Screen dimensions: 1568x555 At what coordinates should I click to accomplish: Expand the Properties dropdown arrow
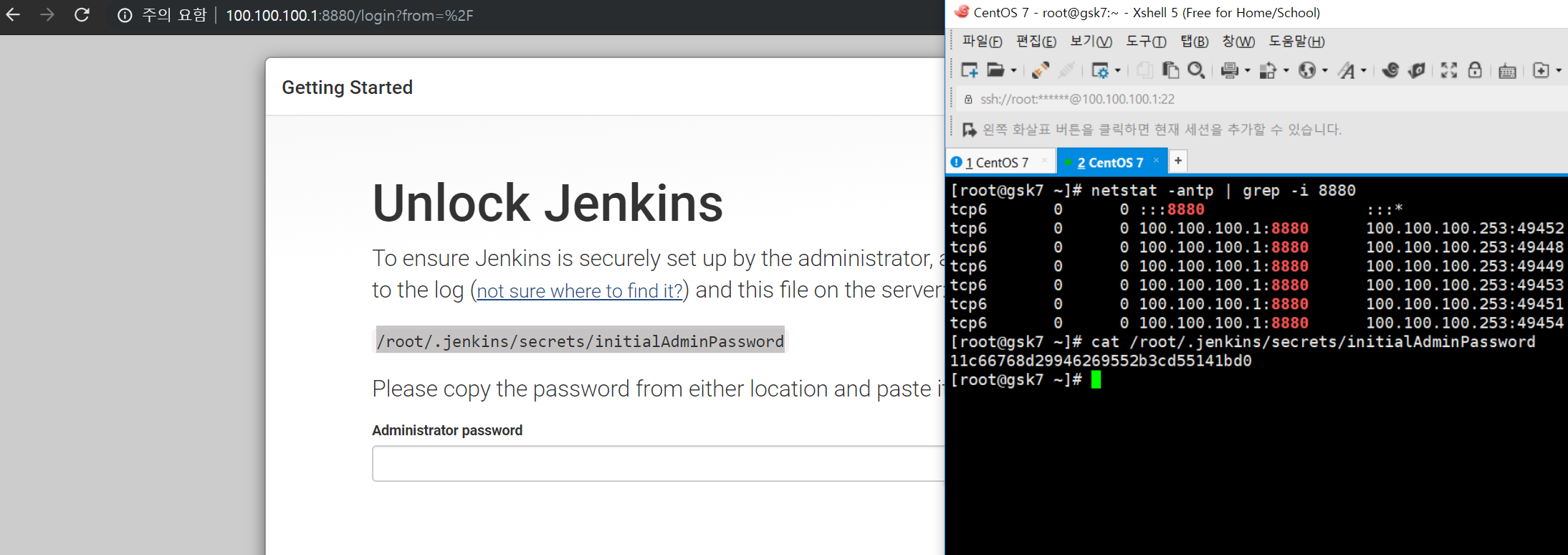[x=1118, y=70]
